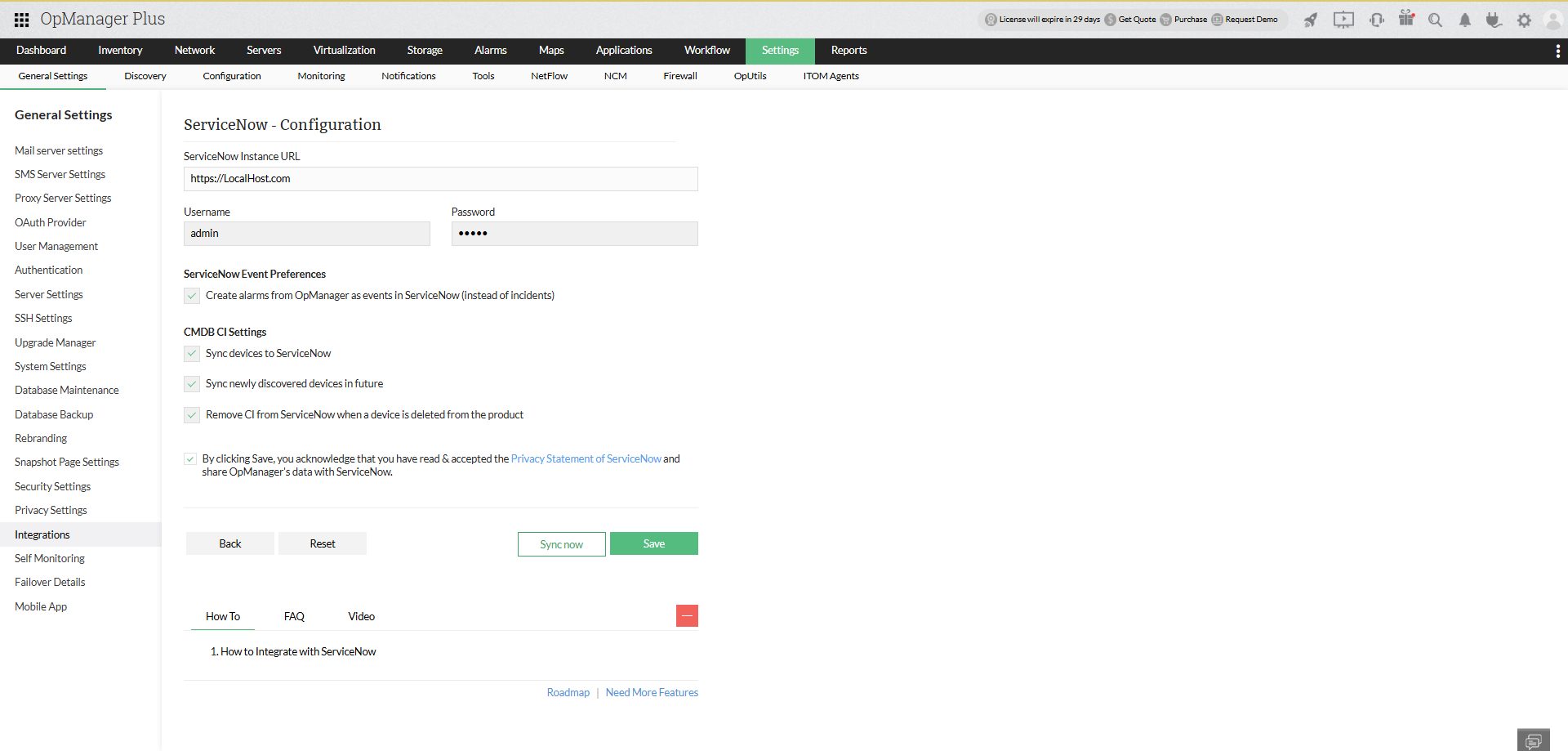Open the Workflow menu
The width and height of the screenshot is (1568, 751).
(707, 51)
